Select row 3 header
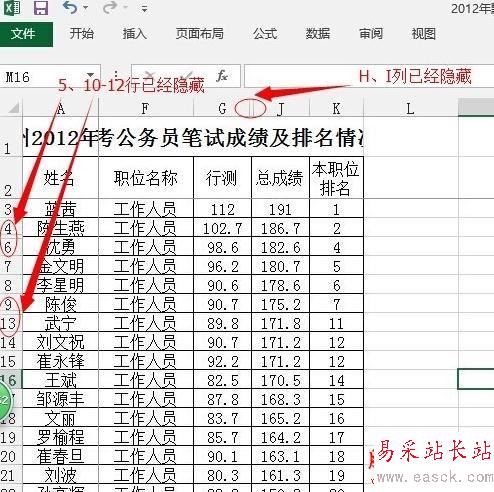494x492 pixels. tap(11, 209)
